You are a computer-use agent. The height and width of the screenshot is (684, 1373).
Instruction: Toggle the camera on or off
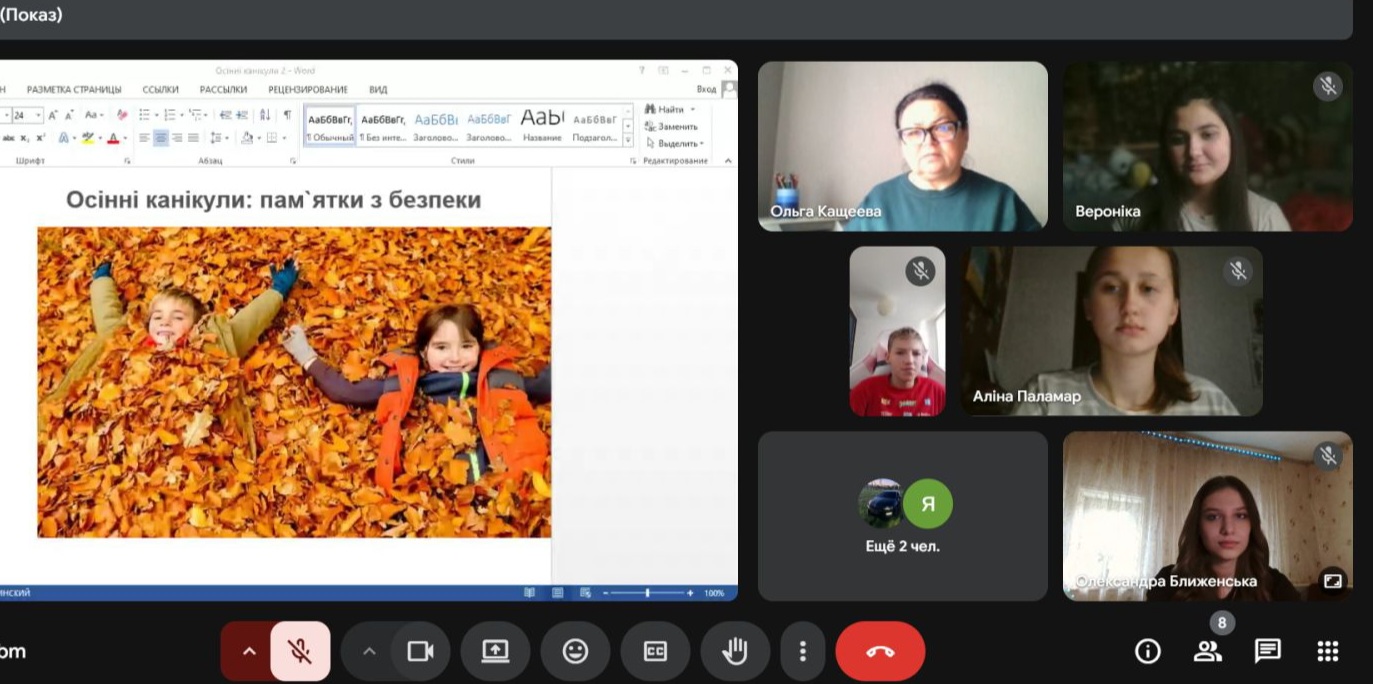click(x=420, y=652)
